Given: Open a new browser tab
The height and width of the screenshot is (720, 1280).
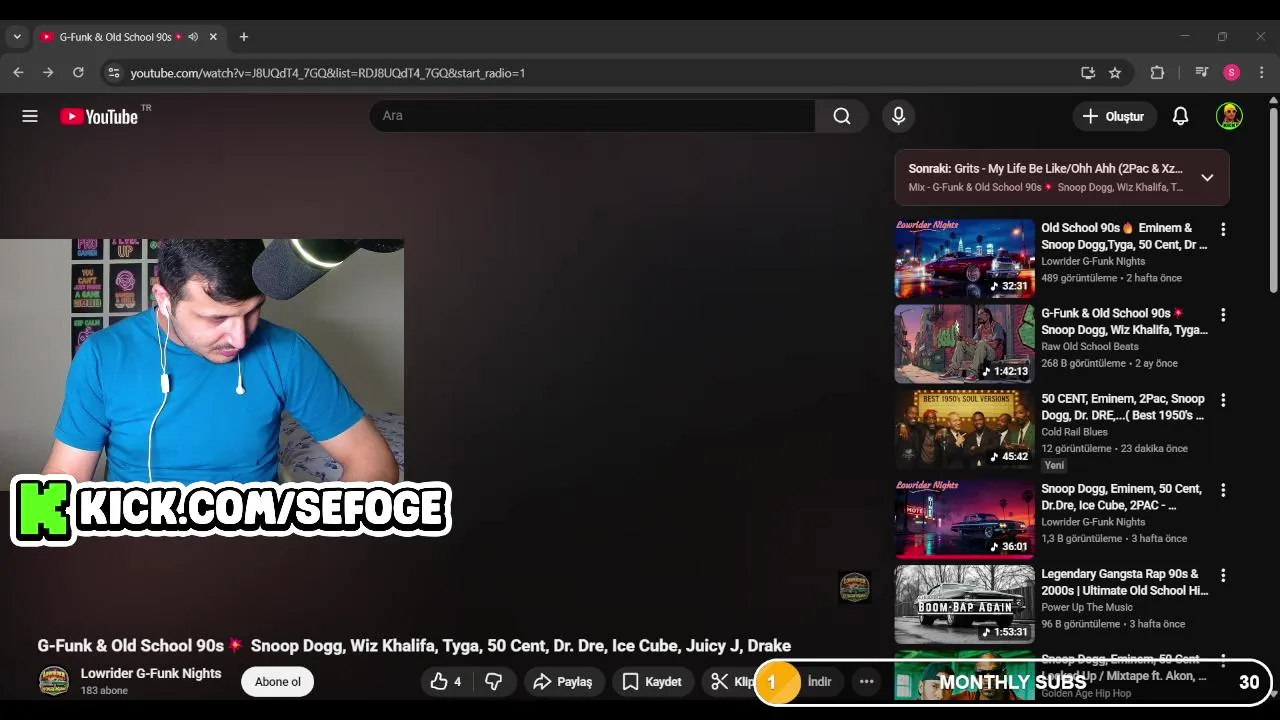Looking at the screenshot, I should tap(243, 37).
